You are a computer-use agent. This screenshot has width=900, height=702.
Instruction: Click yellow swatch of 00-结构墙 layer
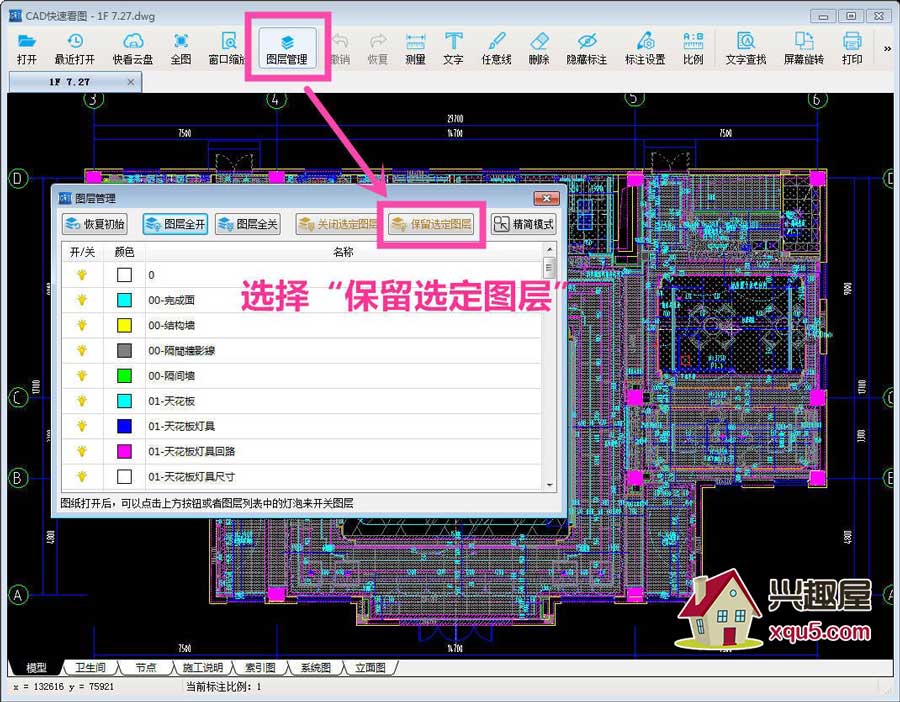pos(124,325)
